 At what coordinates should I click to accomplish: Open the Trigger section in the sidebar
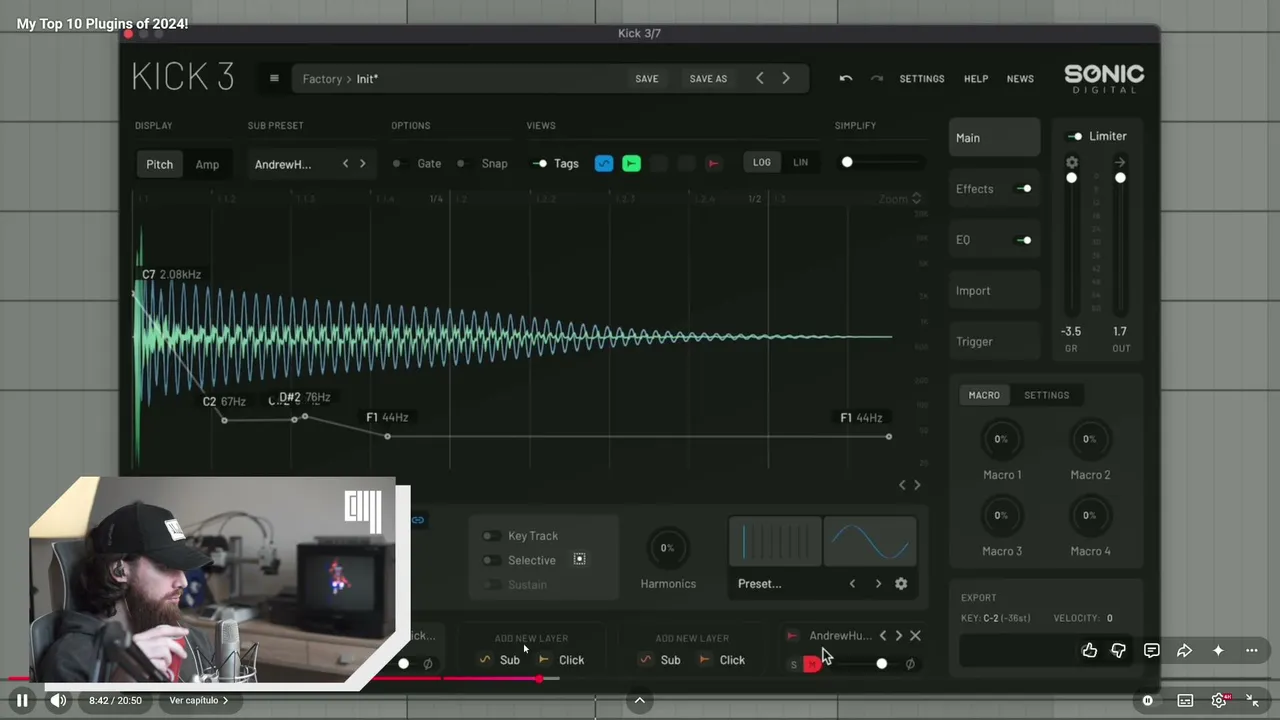pos(994,342)
